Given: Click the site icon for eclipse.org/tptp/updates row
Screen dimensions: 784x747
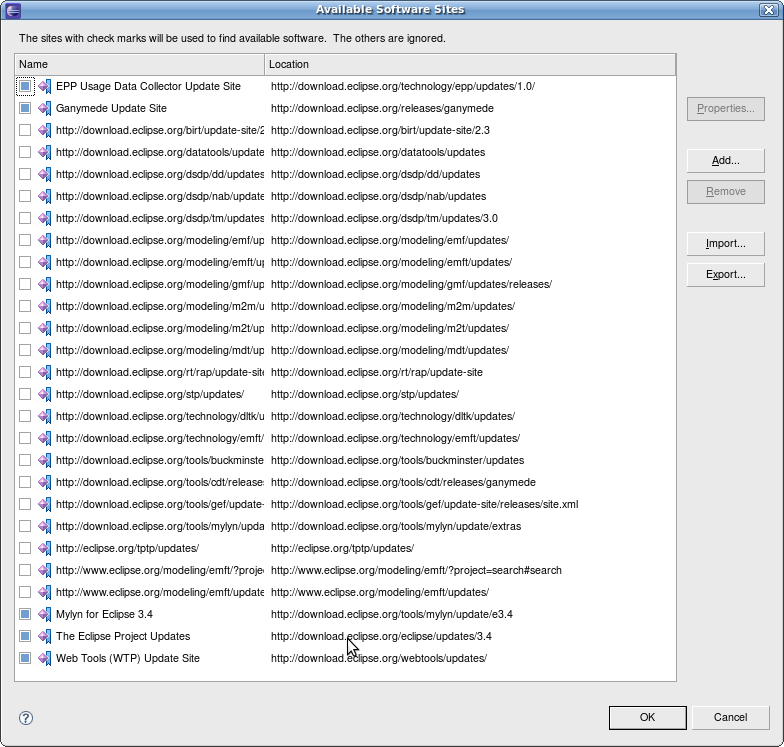Looking at the screenshot, I should pos(44,548).
